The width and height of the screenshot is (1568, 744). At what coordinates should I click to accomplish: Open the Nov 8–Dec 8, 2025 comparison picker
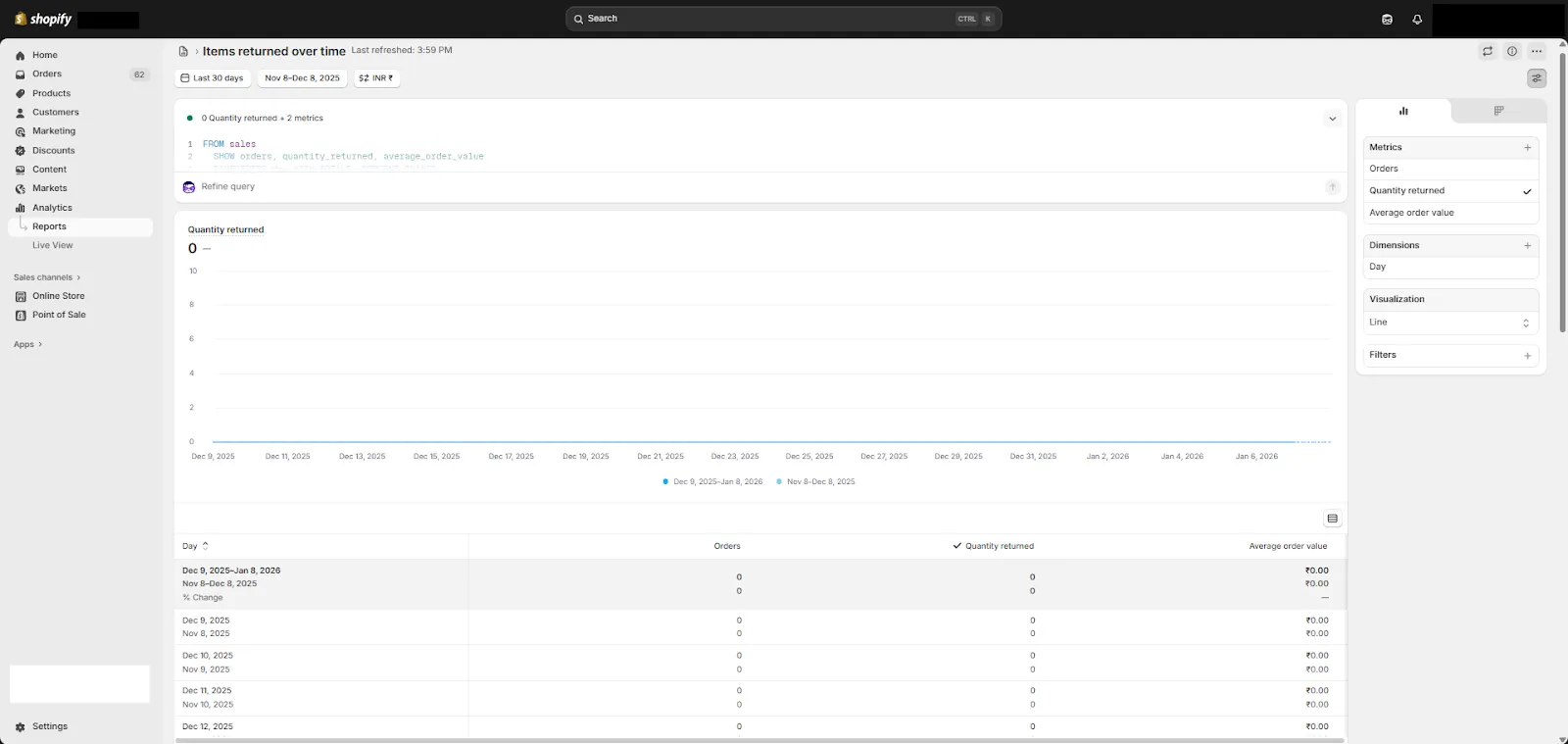pos(302,78)
